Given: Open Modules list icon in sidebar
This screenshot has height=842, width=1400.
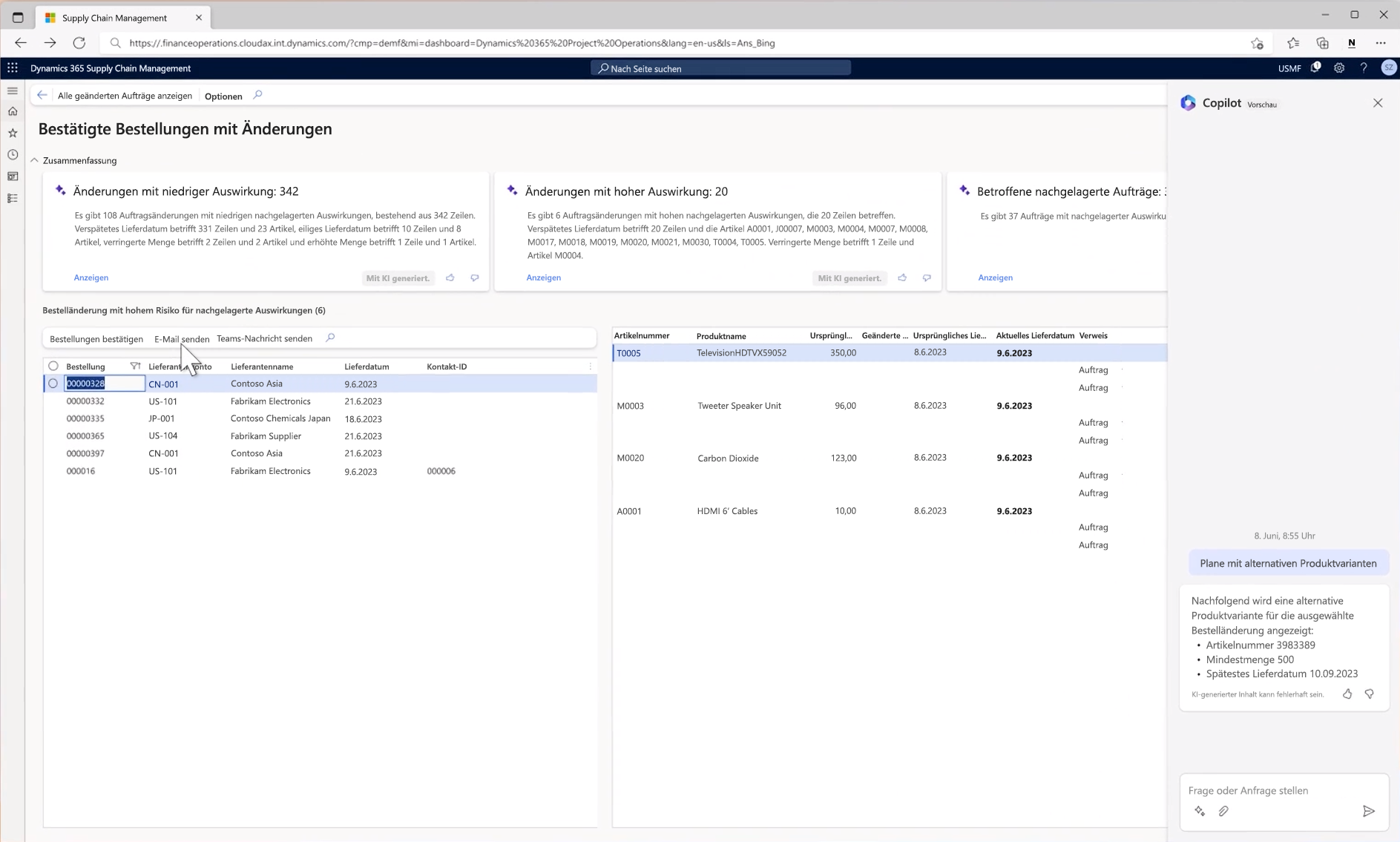Looking at the screenshot, I should (13, 198).
